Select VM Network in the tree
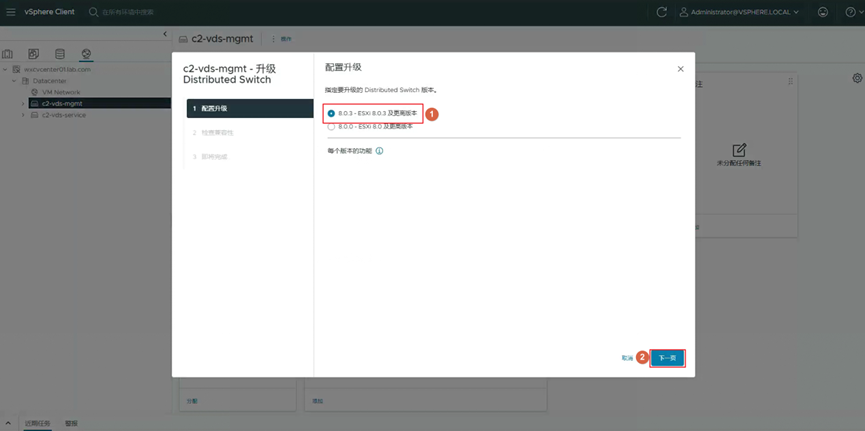865x431 pixels. click(x=61, y=92)
